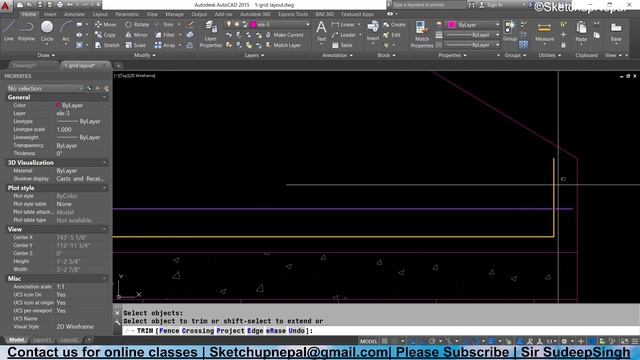This screenshot has width=640, height=360.
Task: Expand the Modify panel
Action: 144,55
